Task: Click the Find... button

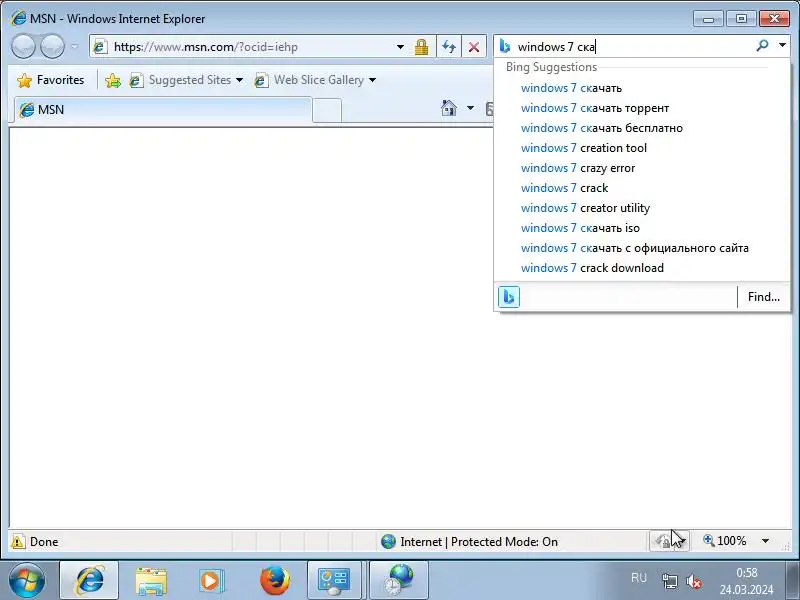Action: click(764, 297)
